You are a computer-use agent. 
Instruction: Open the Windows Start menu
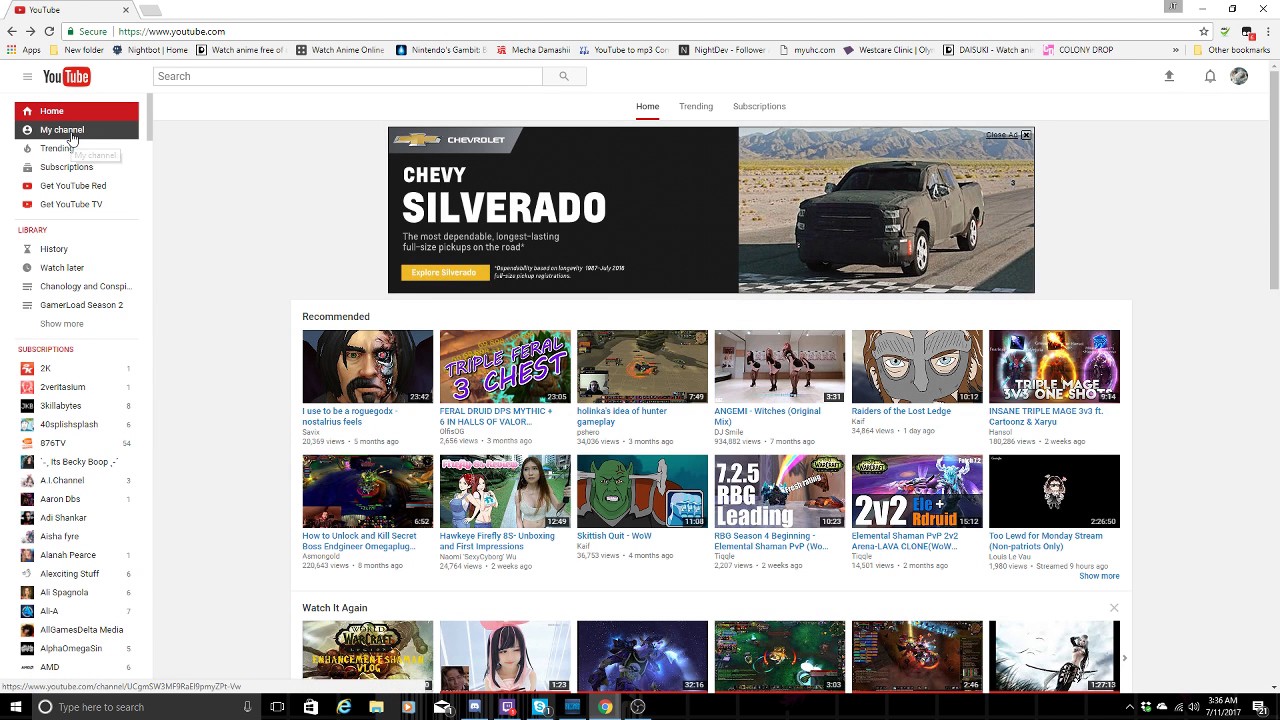(x=15, y=707)
